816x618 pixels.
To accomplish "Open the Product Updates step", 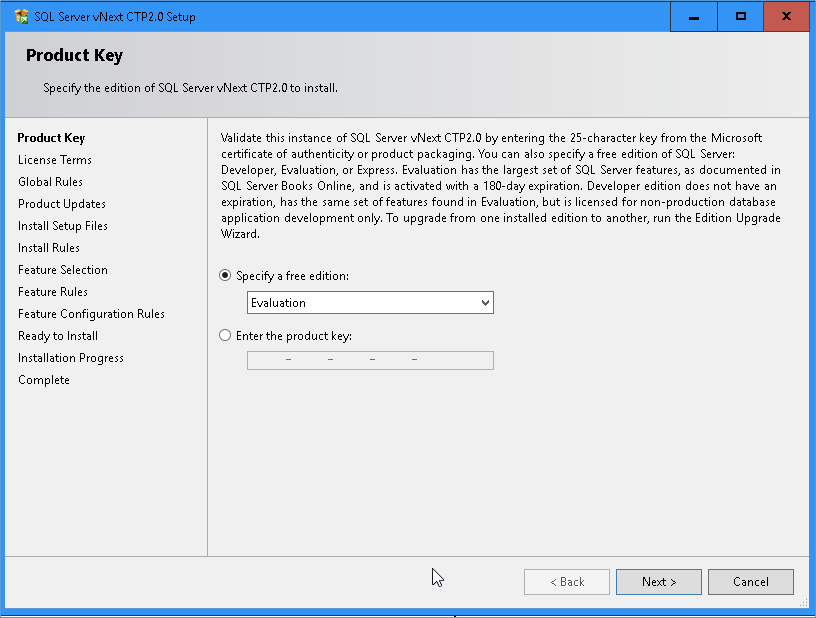I will pos(62,204).
